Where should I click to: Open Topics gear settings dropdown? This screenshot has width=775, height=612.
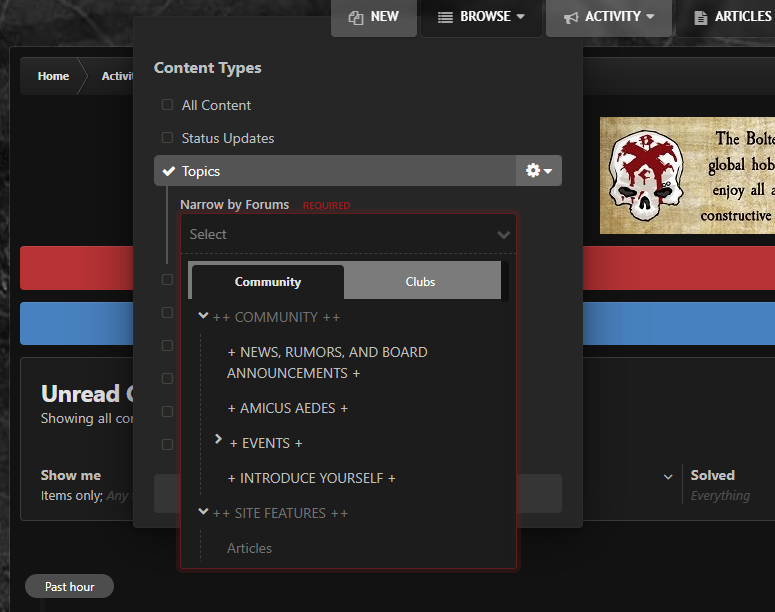(x=539, y=171)
